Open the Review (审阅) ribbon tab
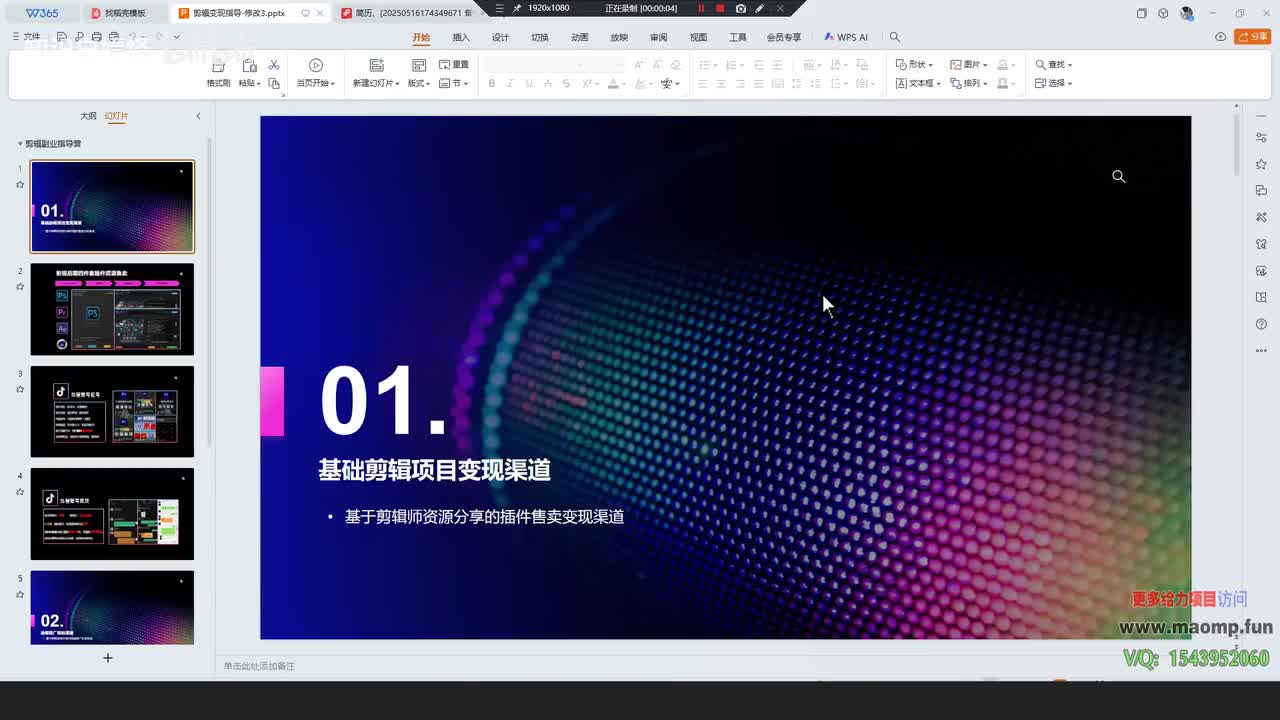1280x720 pixels. (x=658, y=37)
